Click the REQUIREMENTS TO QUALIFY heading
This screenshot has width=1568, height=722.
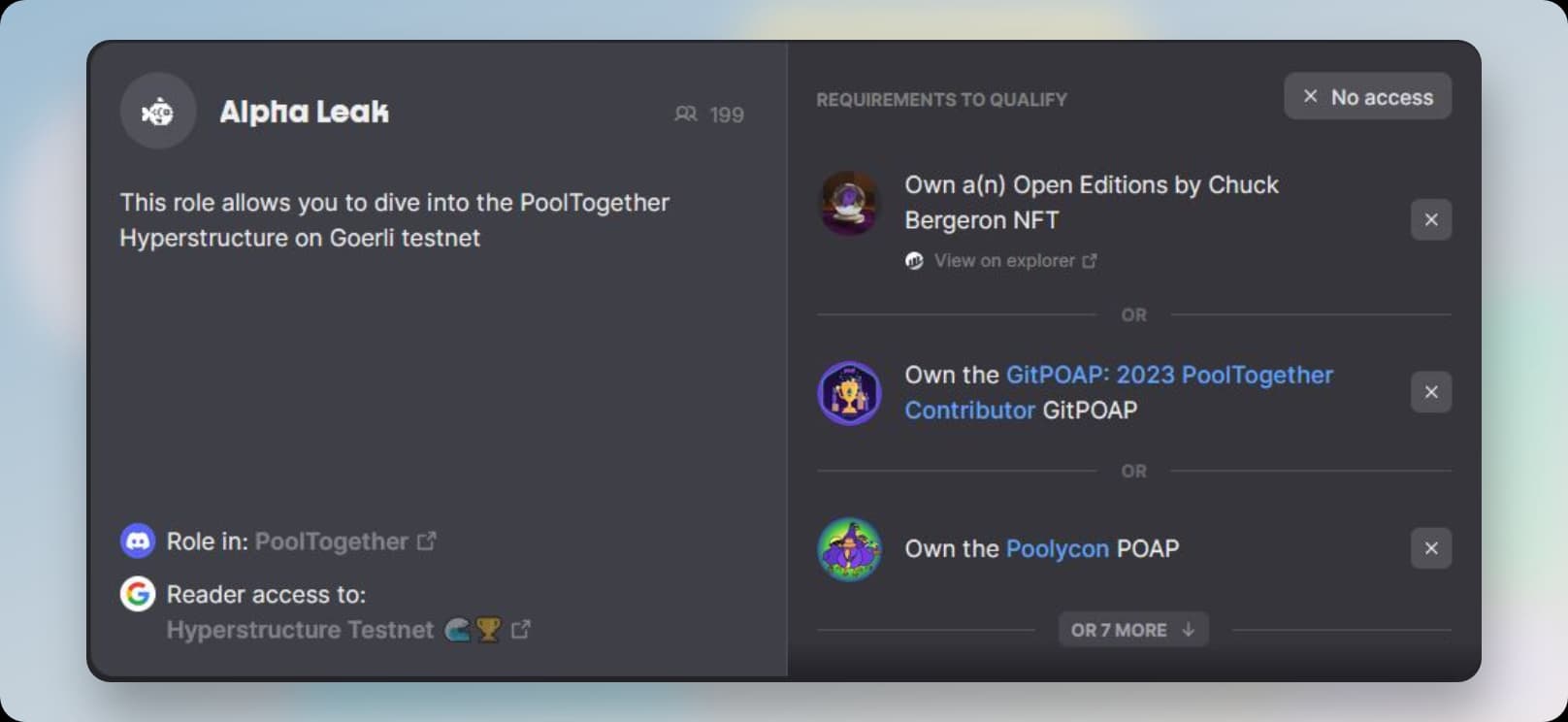(941, 100)
